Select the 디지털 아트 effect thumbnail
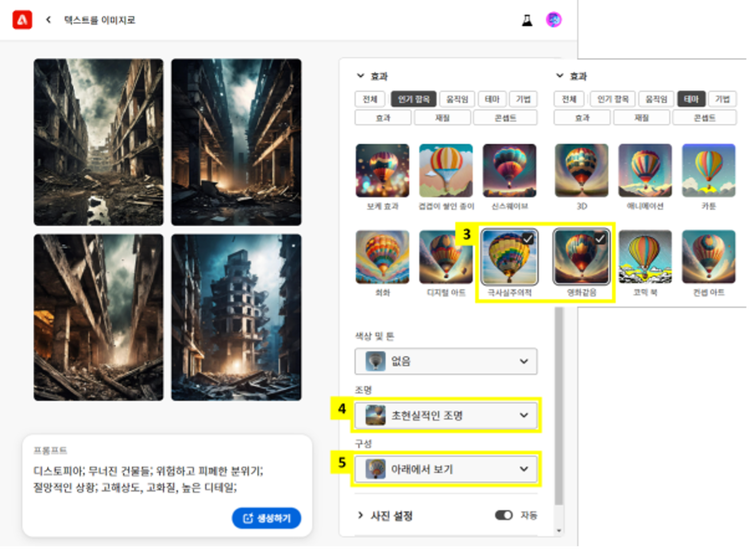The image size is (750, 550). click(x=446, y=257)
